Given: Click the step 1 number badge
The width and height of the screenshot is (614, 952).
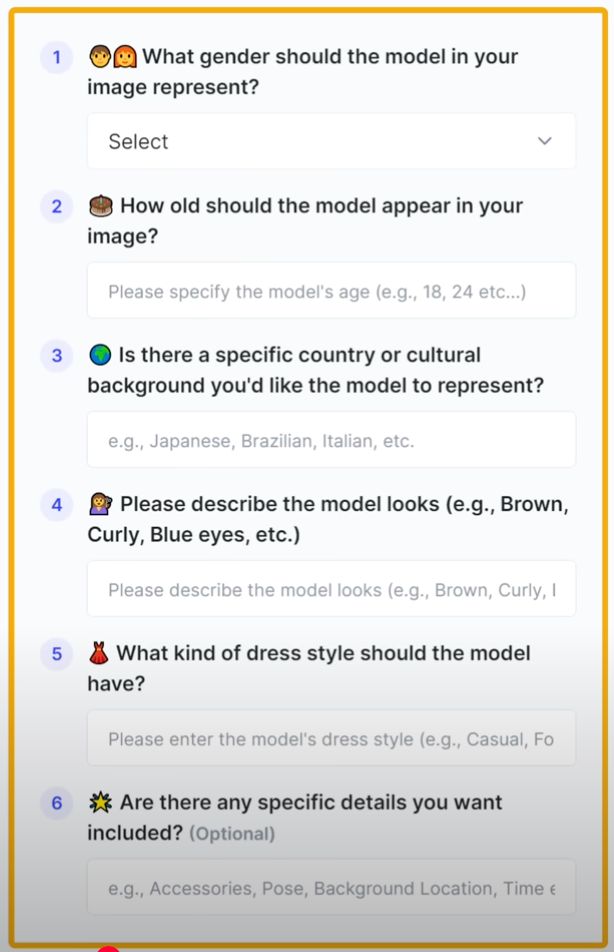Looking at the screenshot, I should (57, 57).
